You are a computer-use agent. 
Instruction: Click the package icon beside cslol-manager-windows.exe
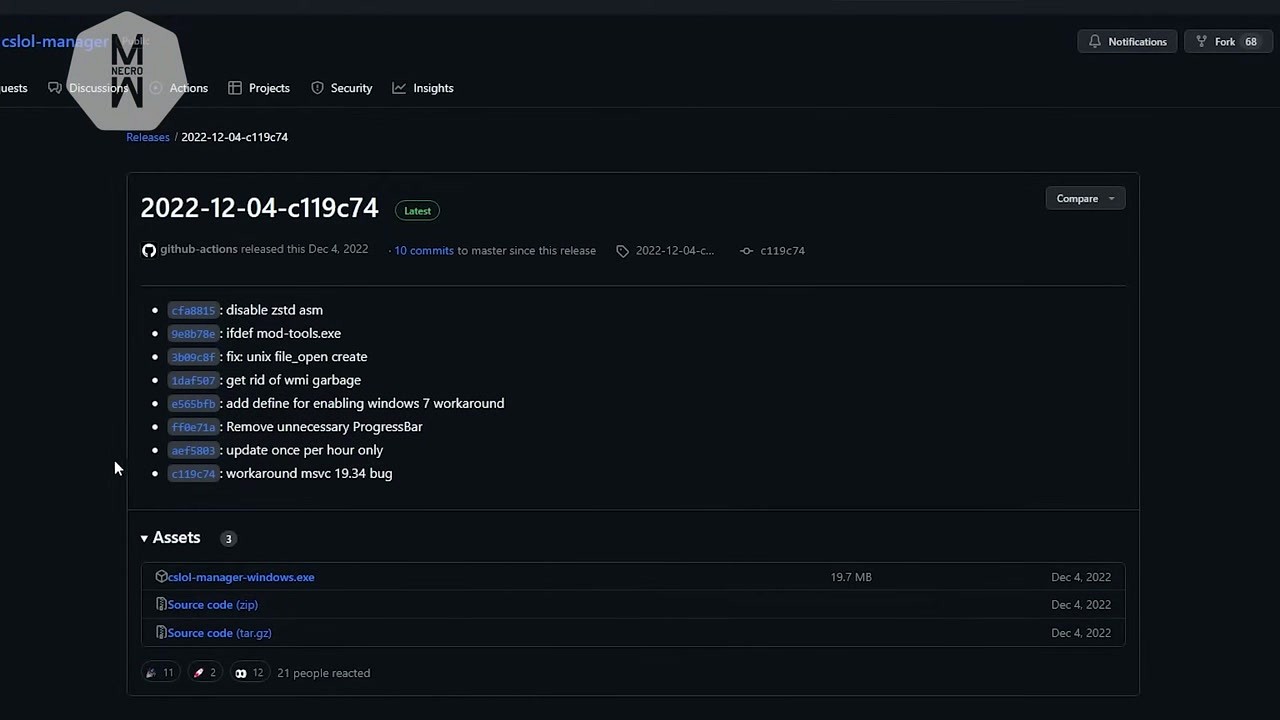(x=161, y=577)
